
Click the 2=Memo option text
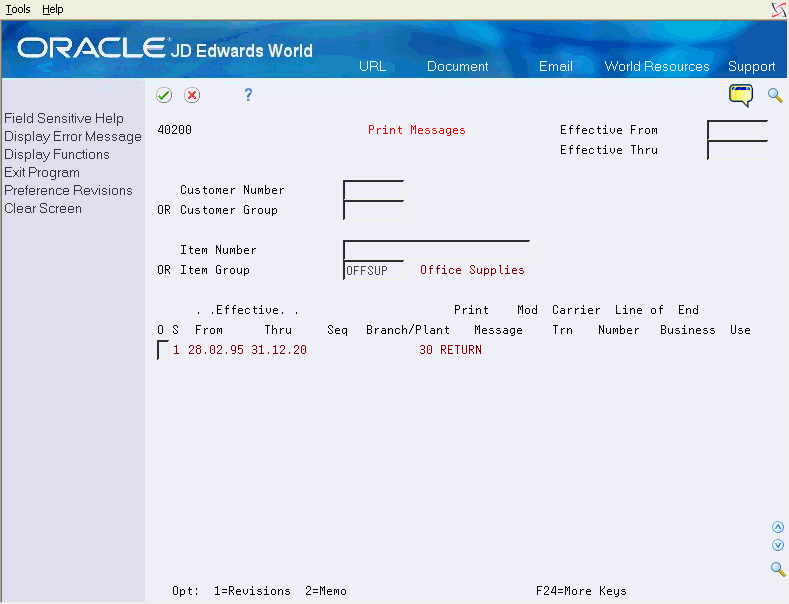[326, 591]
